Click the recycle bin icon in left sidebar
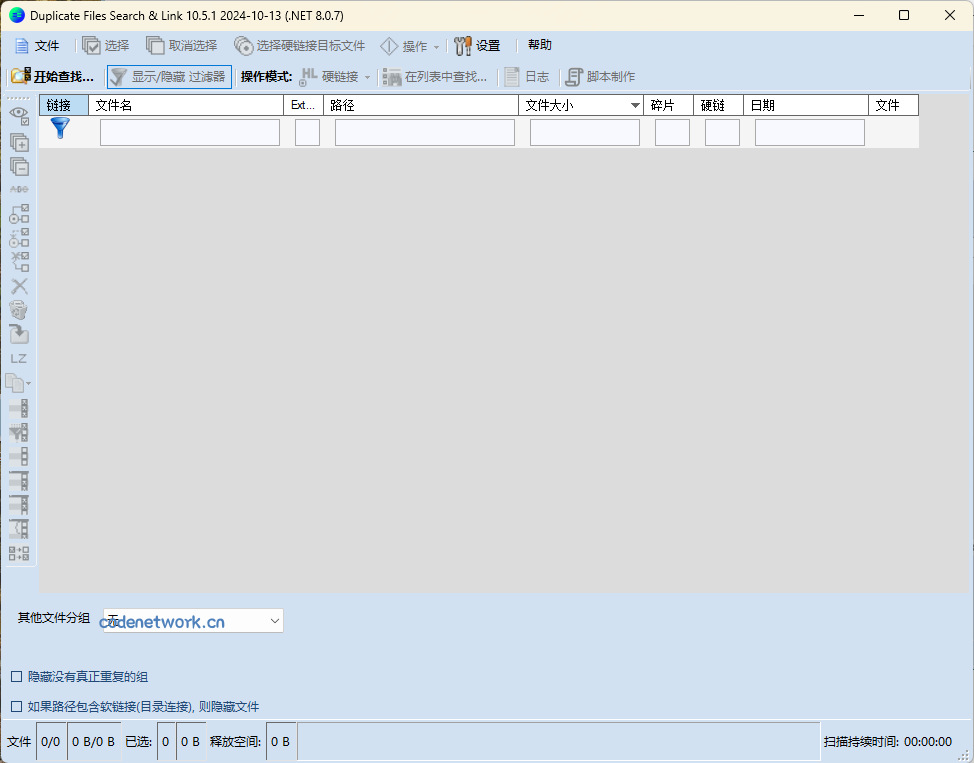The image size is (974, 763). tap(18, 310)
